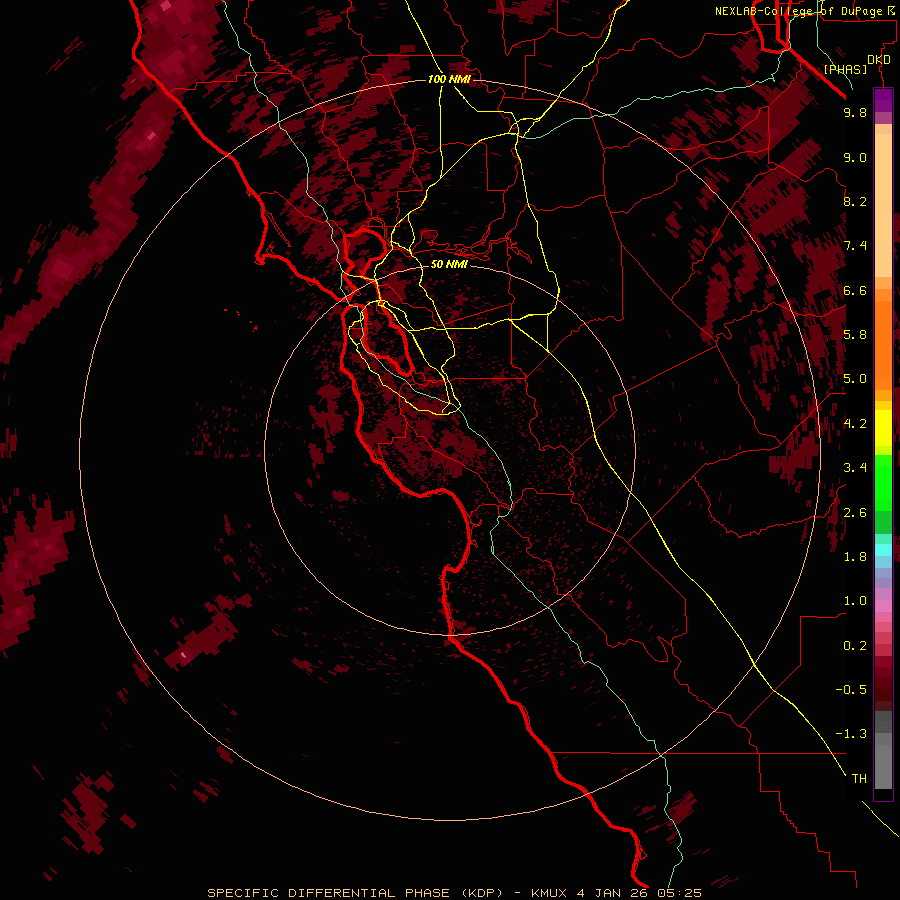Image resolution: width=900 pixels, height=900 pixels.
Task: Pick the cyan color bar segment
Action: click(x=883, y=550)
